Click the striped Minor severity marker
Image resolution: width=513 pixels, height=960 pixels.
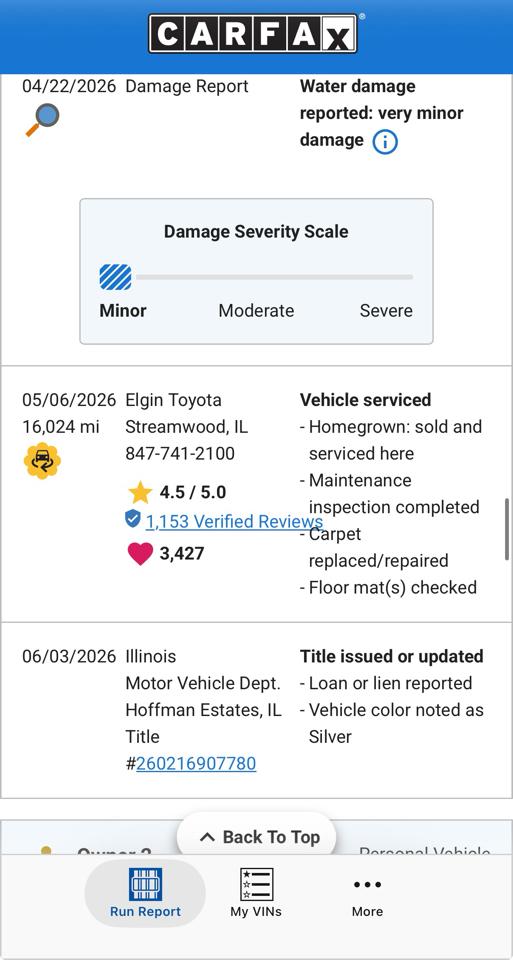115,277
